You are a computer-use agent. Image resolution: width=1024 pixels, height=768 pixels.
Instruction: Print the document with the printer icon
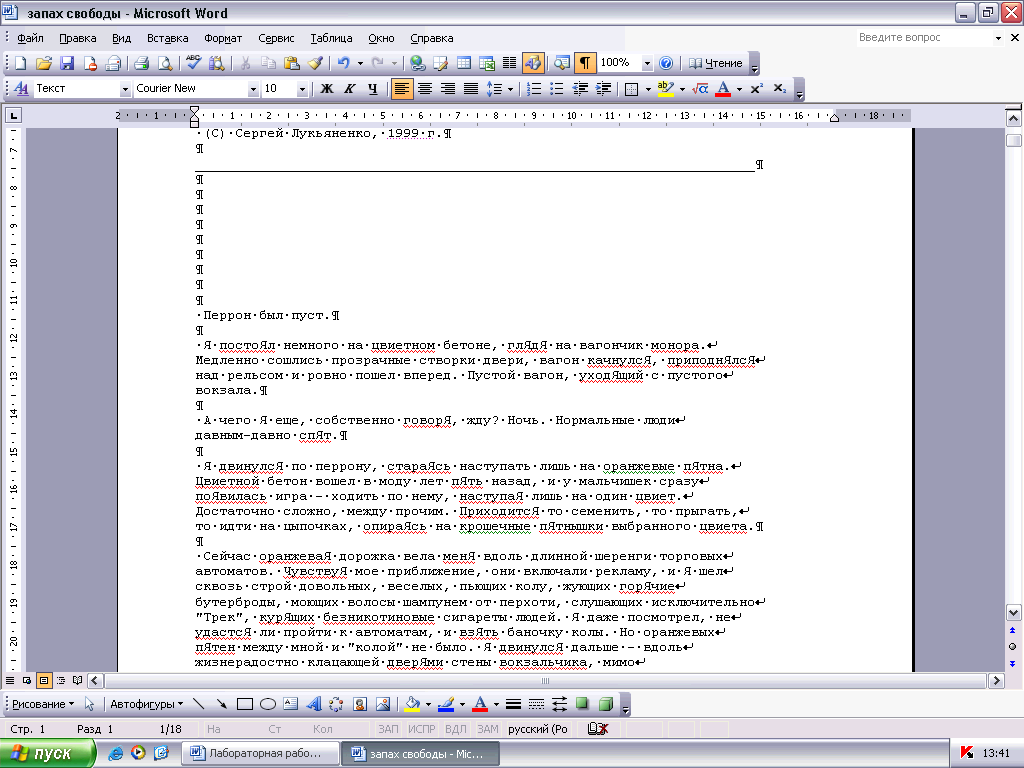click(x=141, y=63)
